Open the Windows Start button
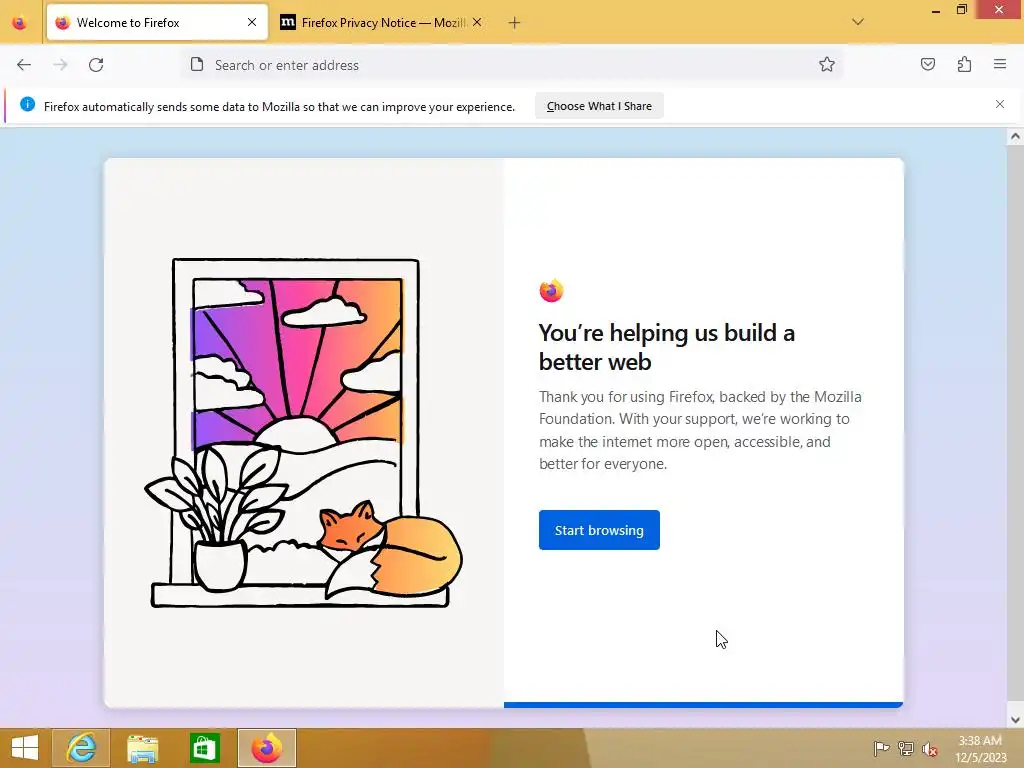The image size is (1024, 768). 25,748
